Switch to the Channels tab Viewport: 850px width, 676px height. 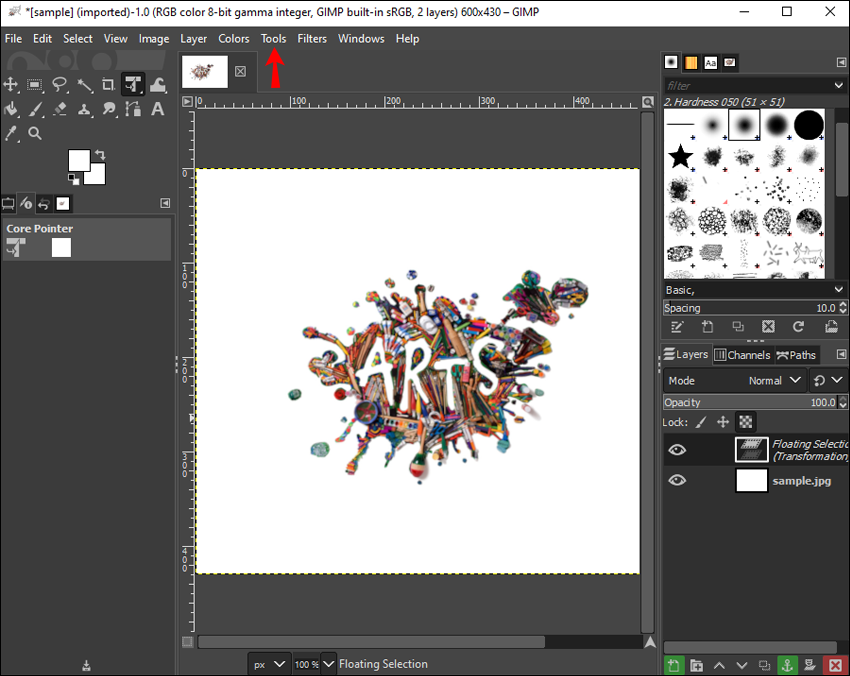[x=742, y=355]
